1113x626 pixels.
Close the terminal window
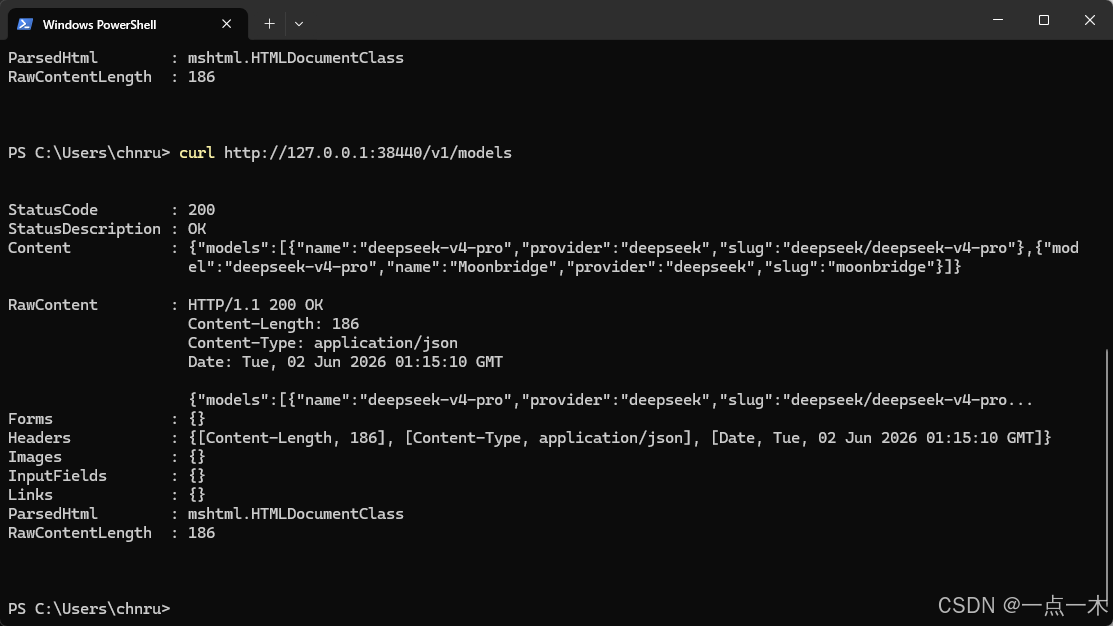[x=1090, y=20]
